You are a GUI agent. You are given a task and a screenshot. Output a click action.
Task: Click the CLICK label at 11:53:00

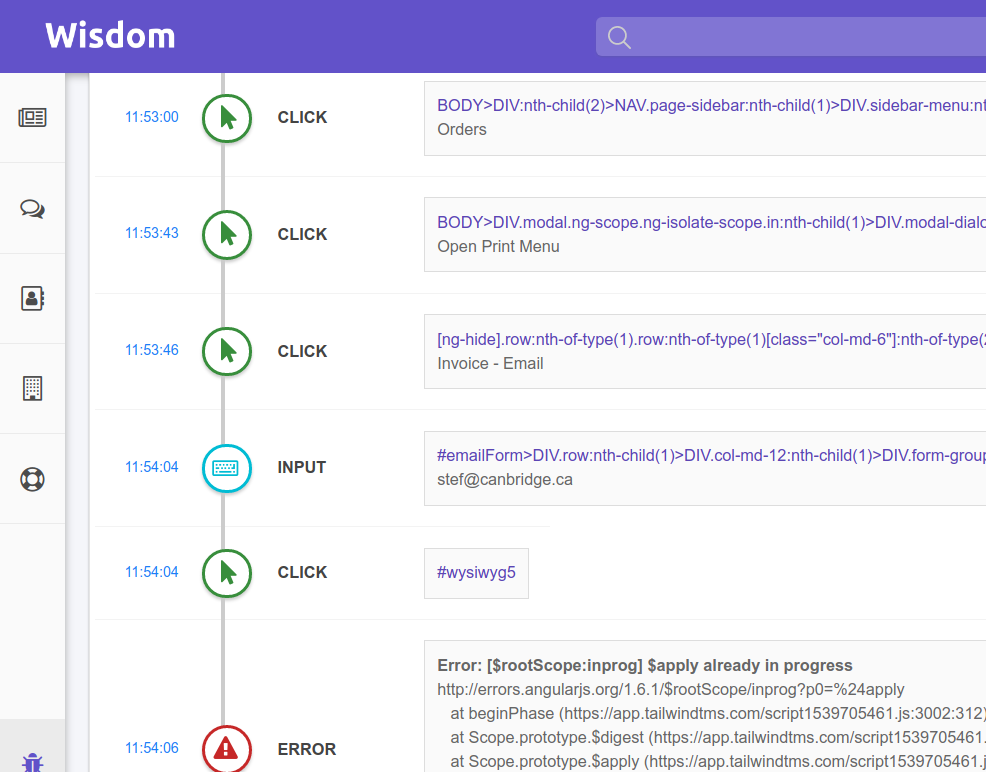tap(302, 118)
